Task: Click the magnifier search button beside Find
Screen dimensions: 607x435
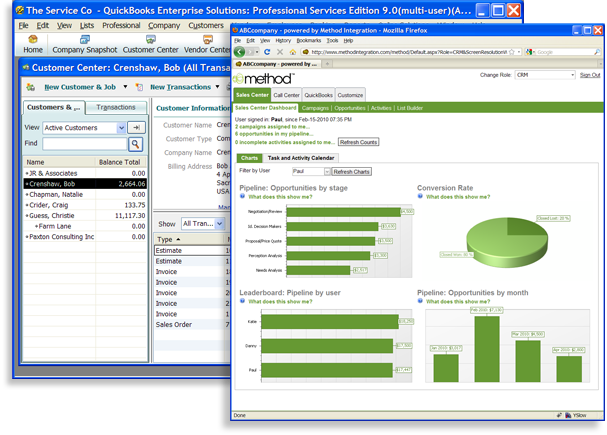Action: pyautogui.click(x=135, y=144)
